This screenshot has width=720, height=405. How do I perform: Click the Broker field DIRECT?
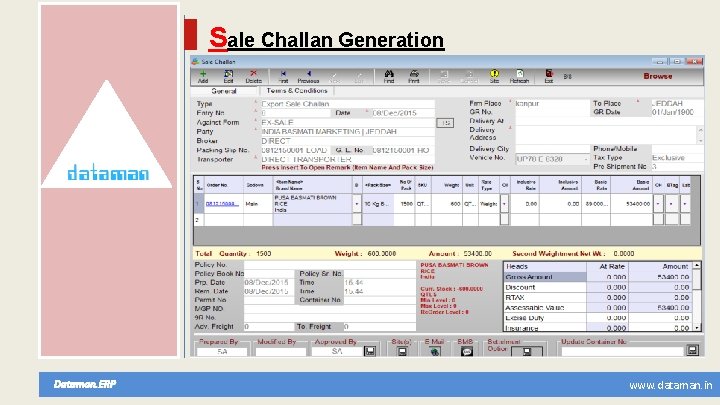pos(347,141)
